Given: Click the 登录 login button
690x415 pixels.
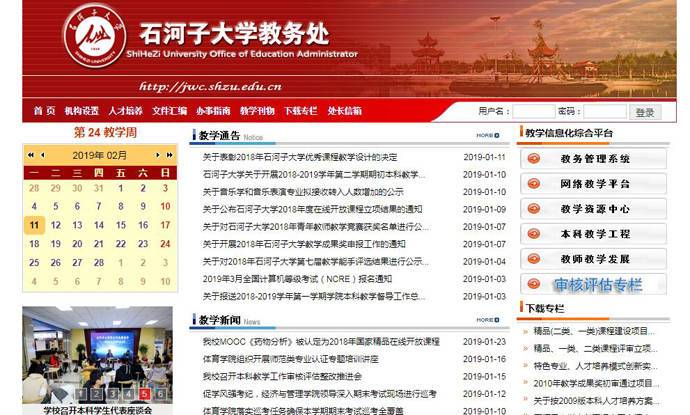Looking at the screenshot, I should (x=645, y=112).
